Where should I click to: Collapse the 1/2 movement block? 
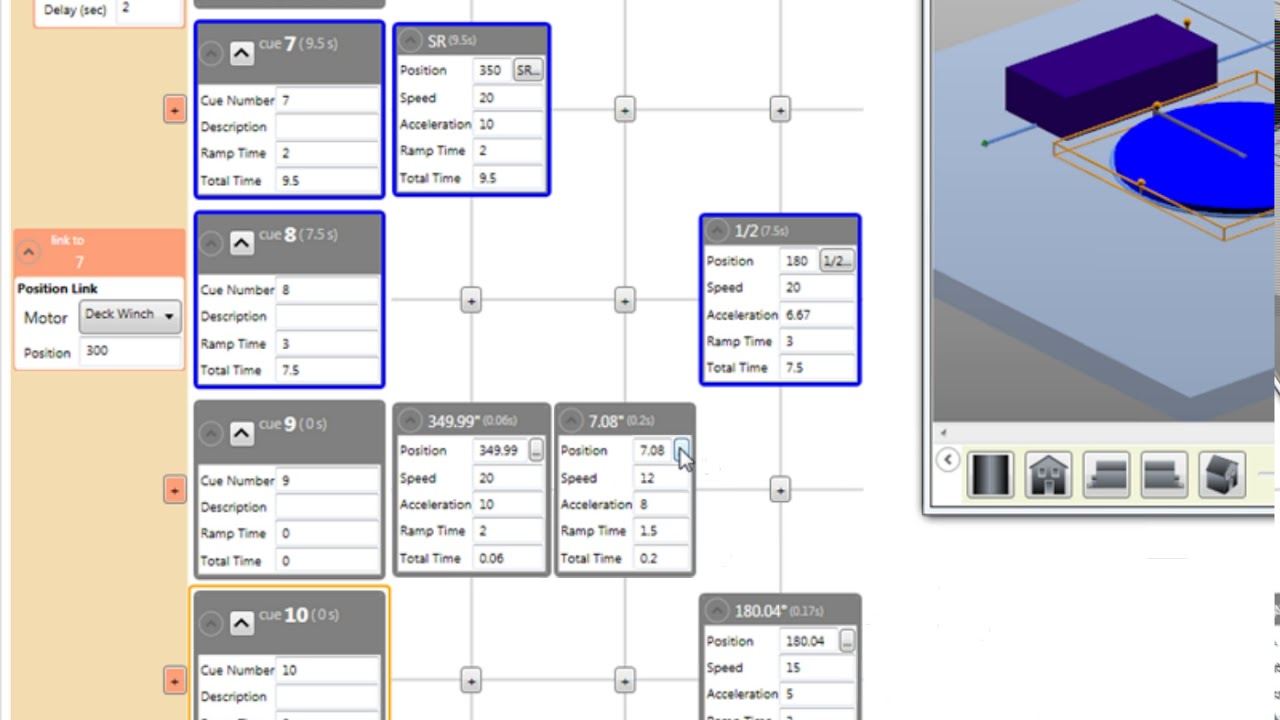click(x=716, y=231)
